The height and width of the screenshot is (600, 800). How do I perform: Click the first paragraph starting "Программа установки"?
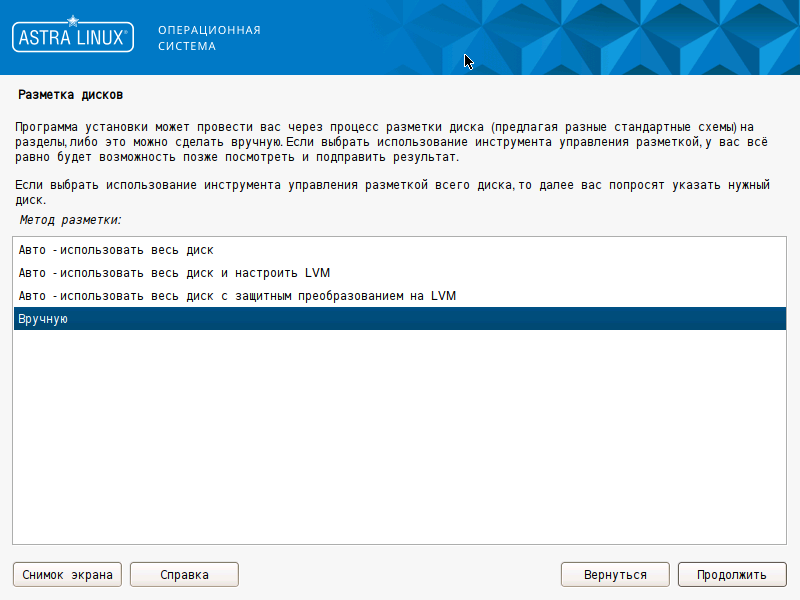tap(380, 143)
